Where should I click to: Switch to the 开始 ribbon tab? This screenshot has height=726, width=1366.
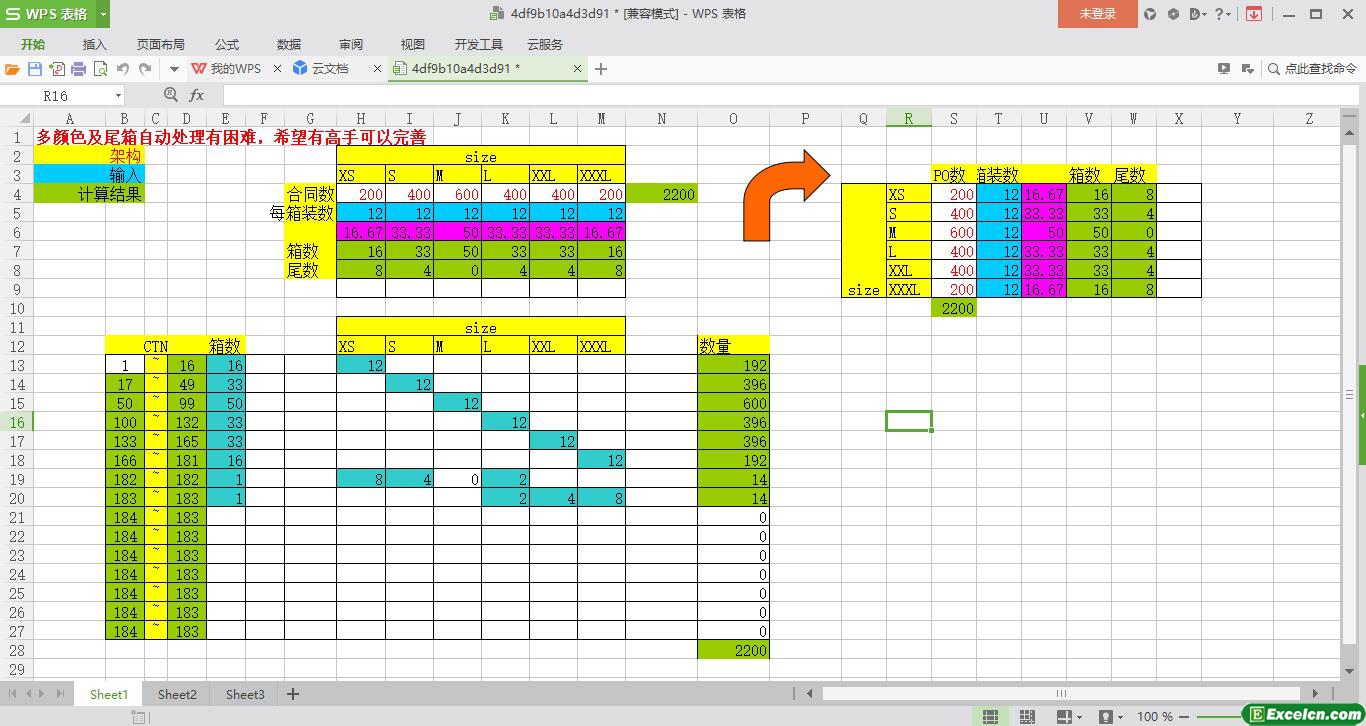point(33,45)
